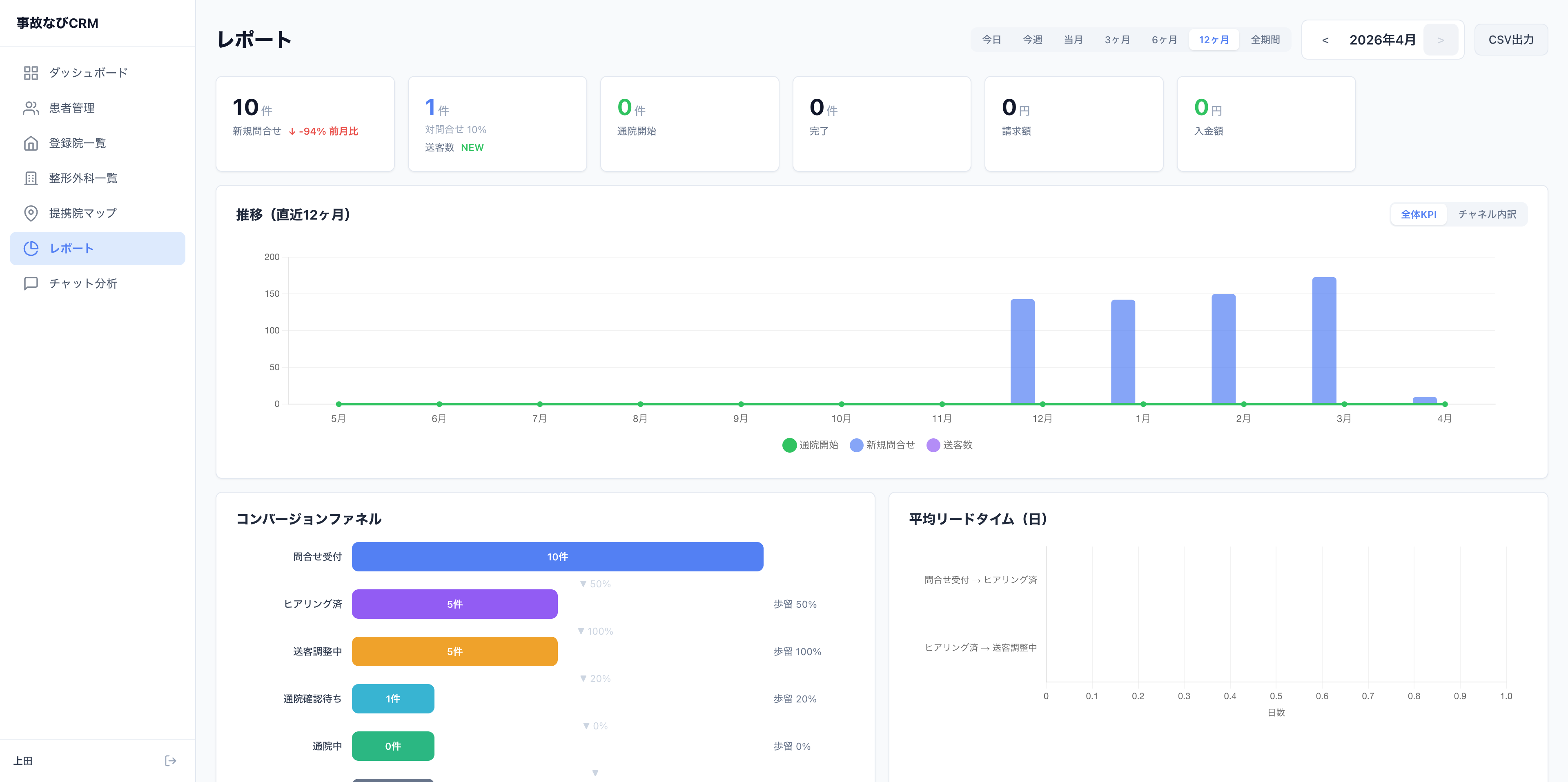The image size is (1568, 782).
Task: Click the 3月 bar in trend chart
Action: (x=1324, y=341)
